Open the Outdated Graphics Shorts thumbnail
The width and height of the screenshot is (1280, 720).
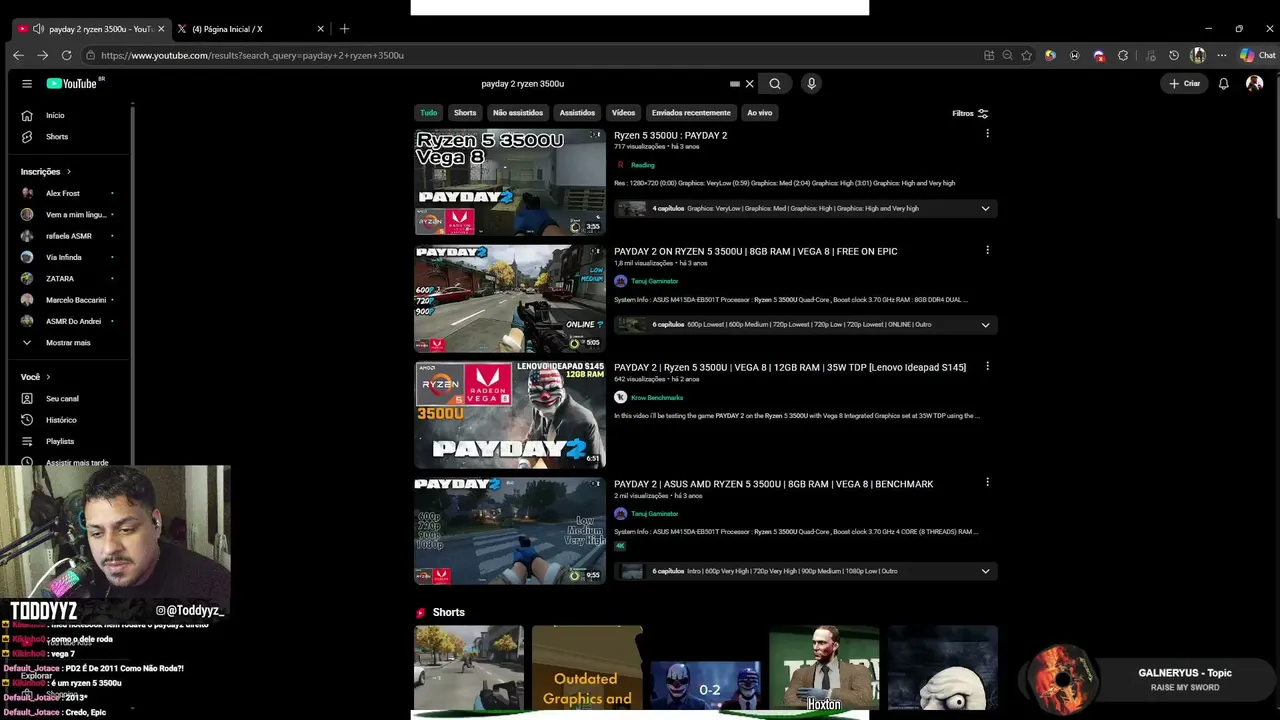587,669
